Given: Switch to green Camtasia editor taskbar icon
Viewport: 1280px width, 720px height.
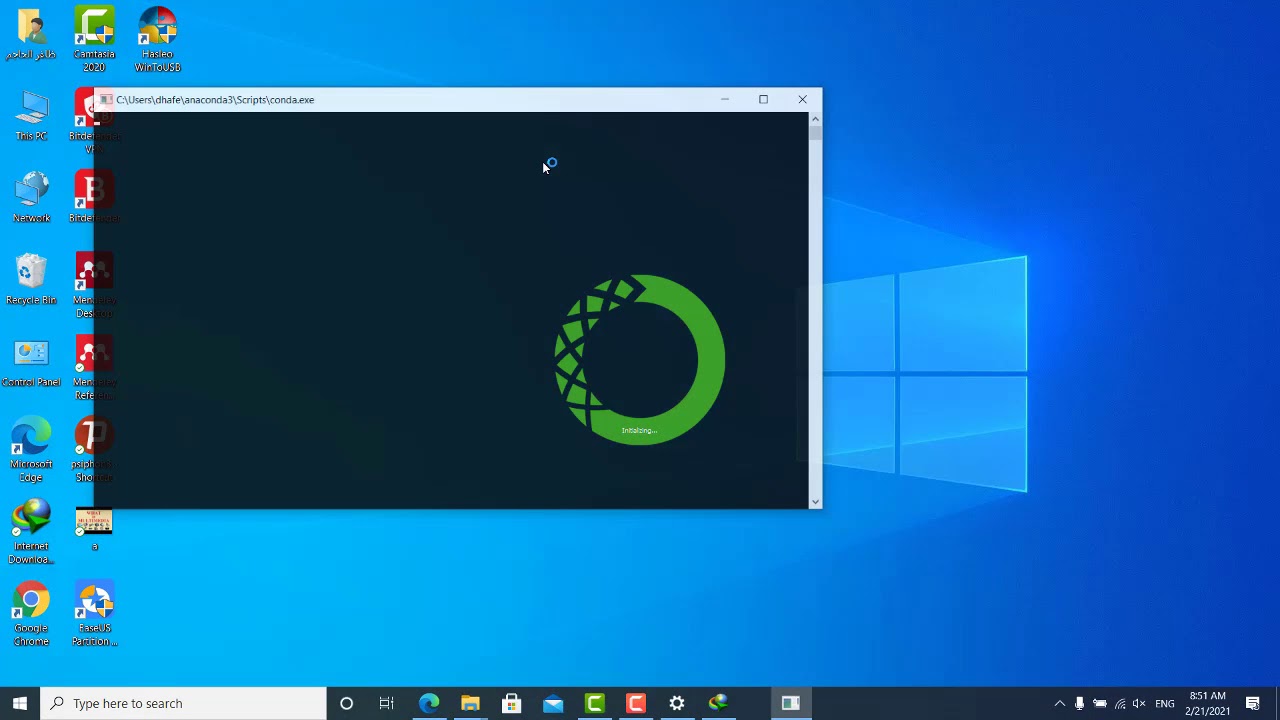Looking at the screenshot, I should pos(594,703).
